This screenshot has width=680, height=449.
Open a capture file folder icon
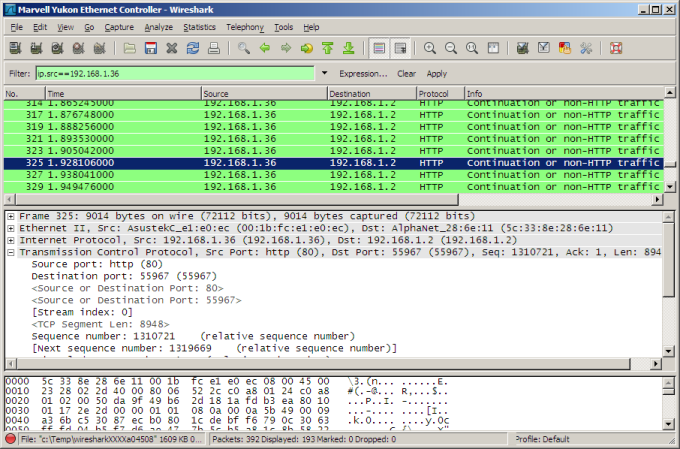[x=129, y=48]
